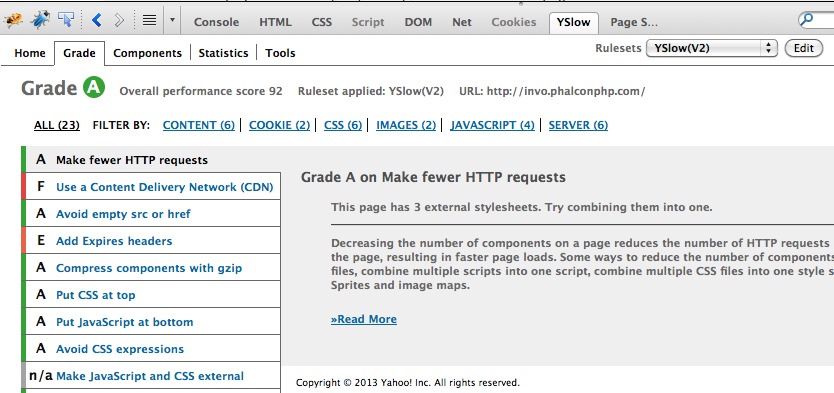The image size is (834, 393).
Task: Filter results by JAVASCRIPT (4)
Action: 493,125
